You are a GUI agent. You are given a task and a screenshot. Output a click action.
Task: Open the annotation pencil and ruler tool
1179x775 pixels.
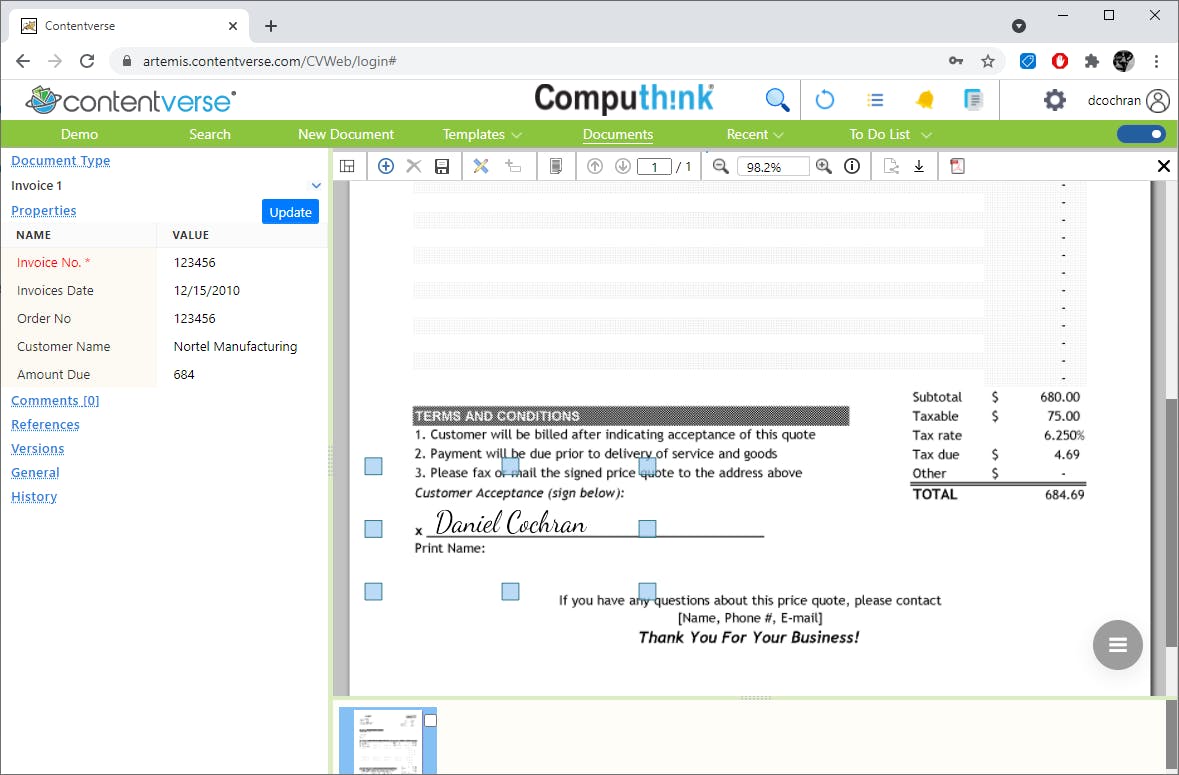click(481, 166)
